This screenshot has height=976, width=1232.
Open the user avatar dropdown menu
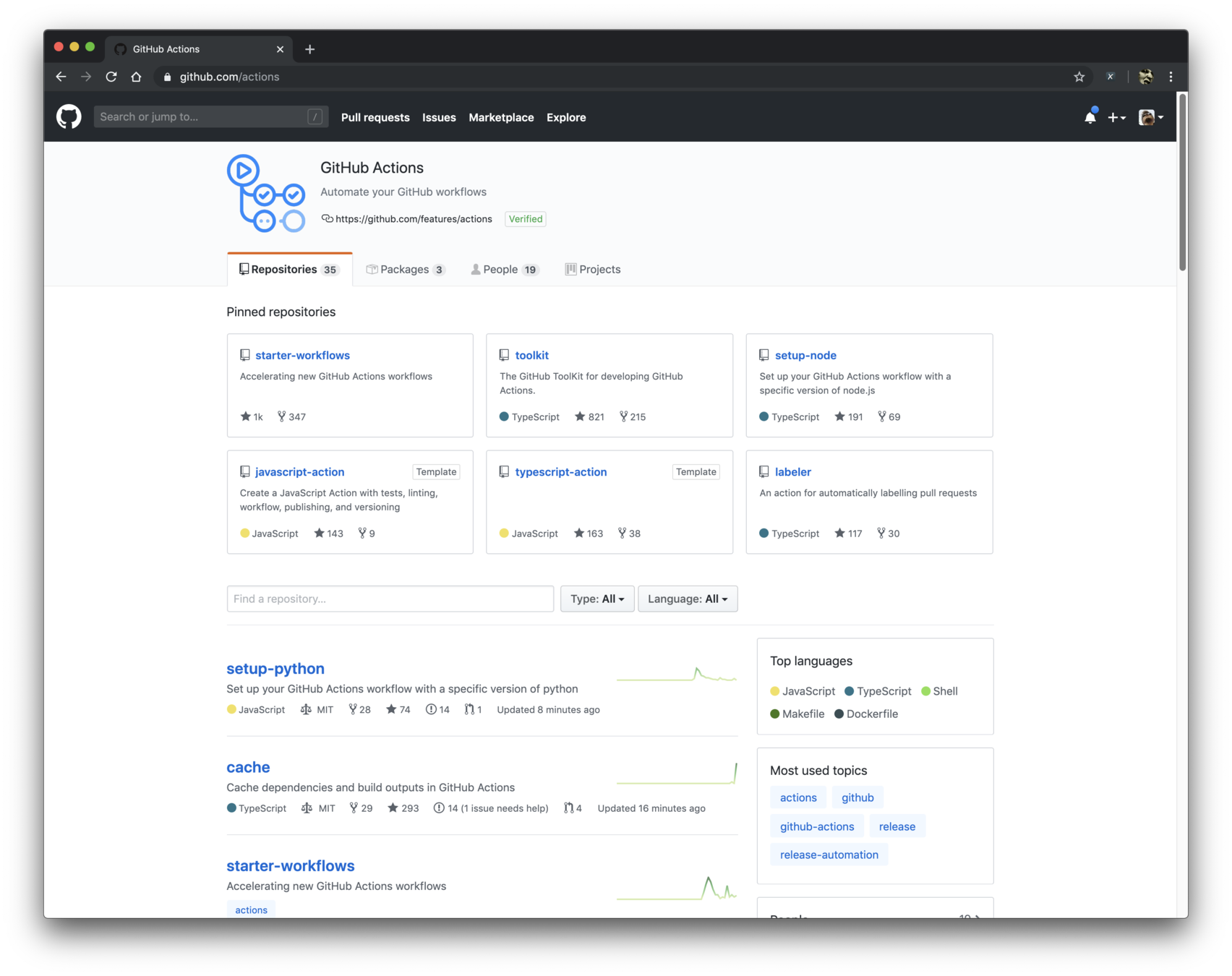[1151, 117]
